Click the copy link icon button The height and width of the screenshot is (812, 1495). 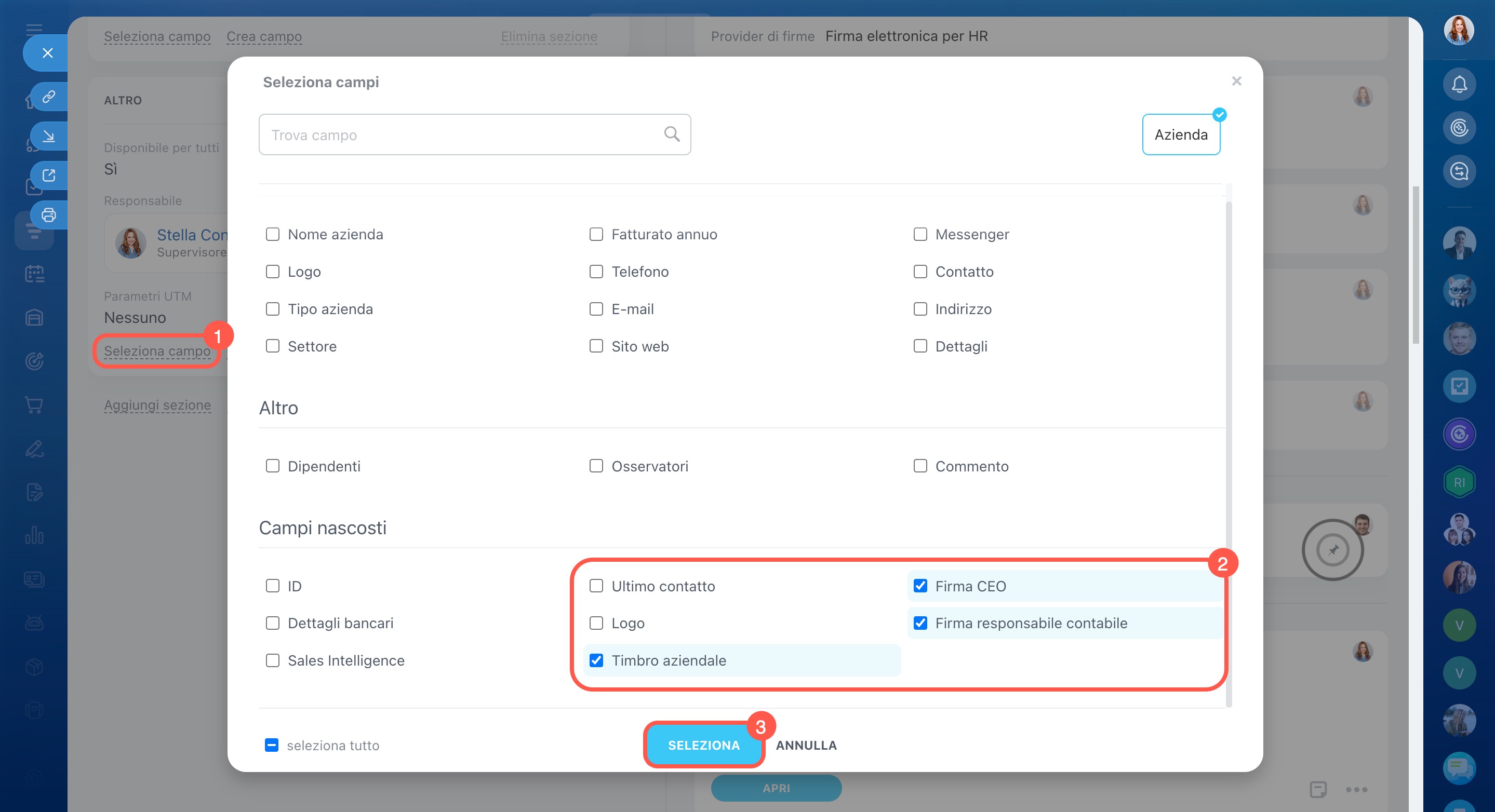click(x=49, y=96)
